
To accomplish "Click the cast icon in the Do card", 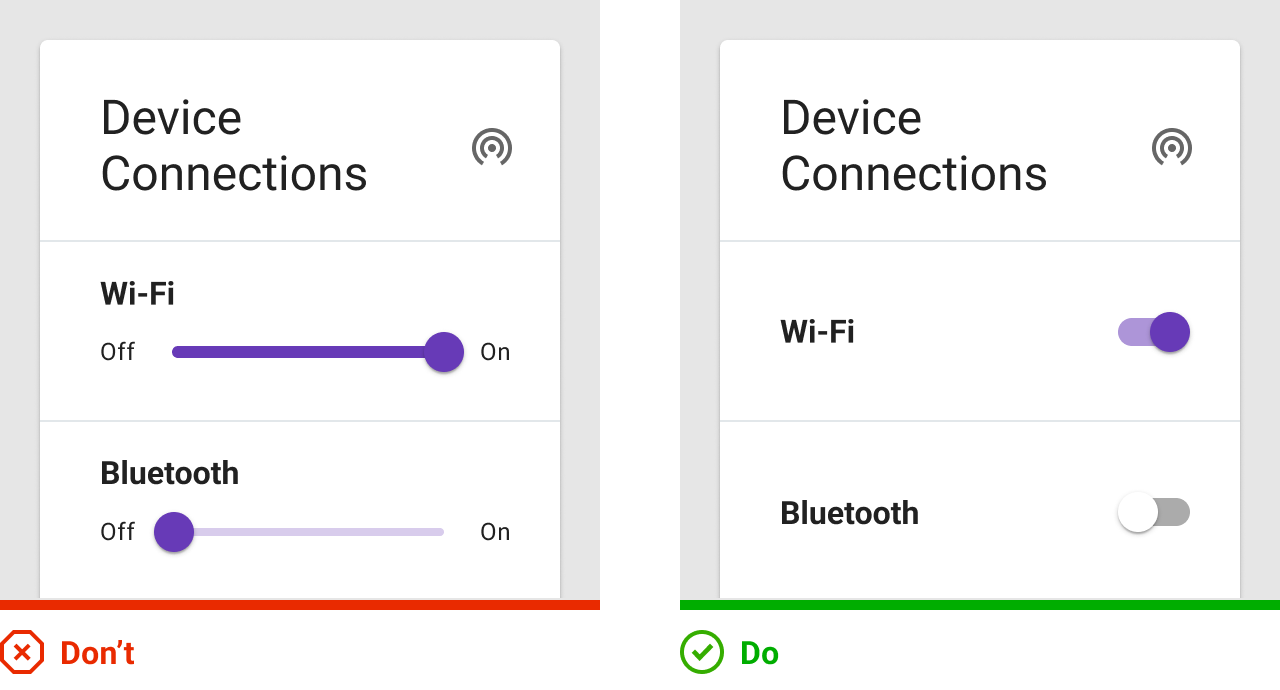I will coord(1172,147).
